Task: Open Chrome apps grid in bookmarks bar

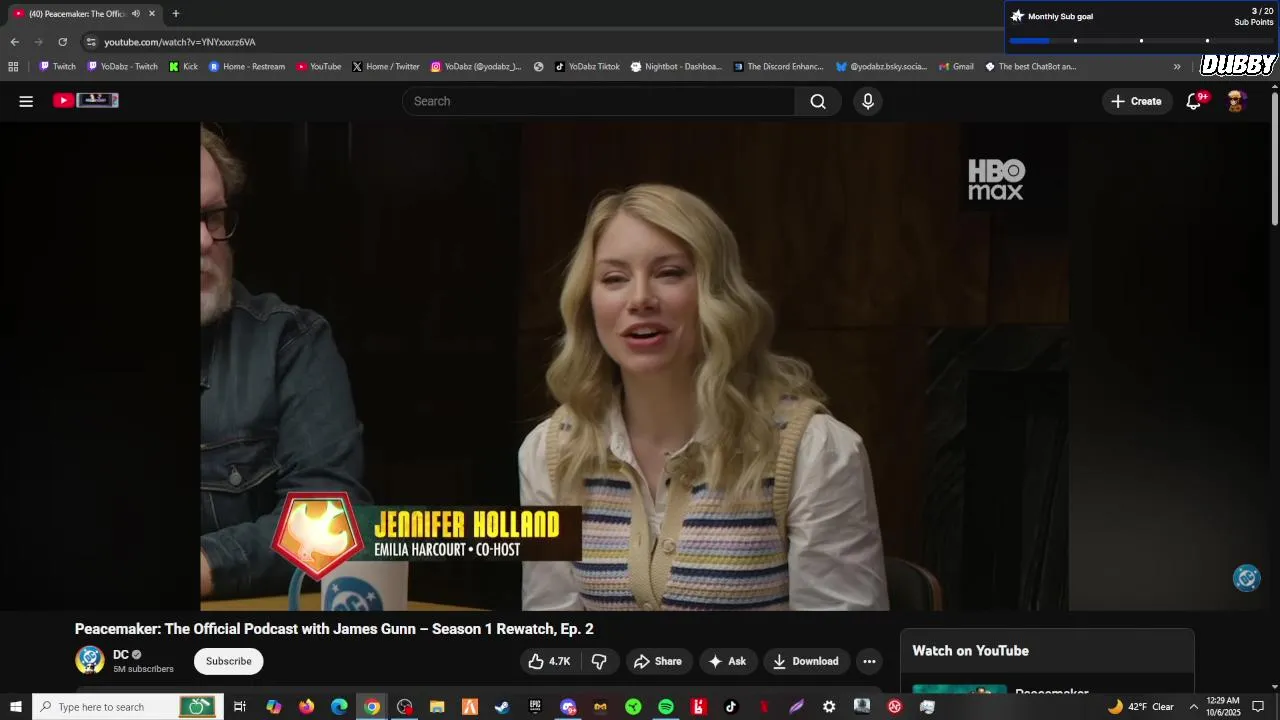Action: pyautogui.click(x=13, y=67)
